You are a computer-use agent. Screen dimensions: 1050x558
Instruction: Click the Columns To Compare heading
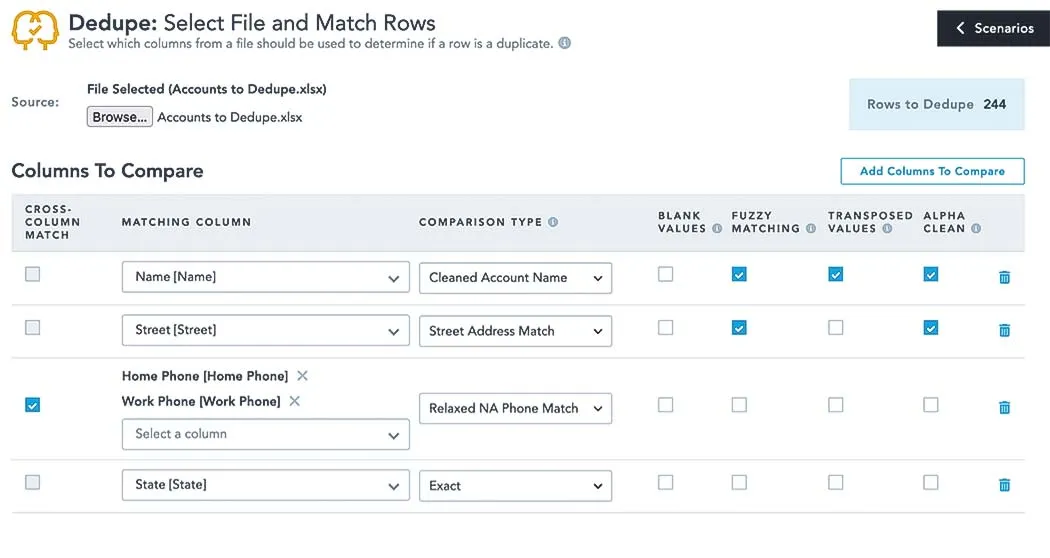pos(107,171)
